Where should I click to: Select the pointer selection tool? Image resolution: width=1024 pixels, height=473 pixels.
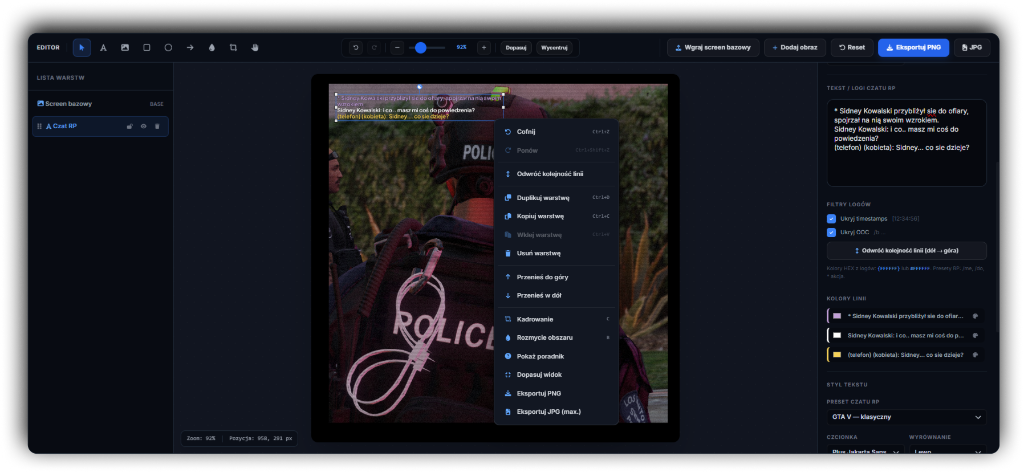click(x=82, y=48)
